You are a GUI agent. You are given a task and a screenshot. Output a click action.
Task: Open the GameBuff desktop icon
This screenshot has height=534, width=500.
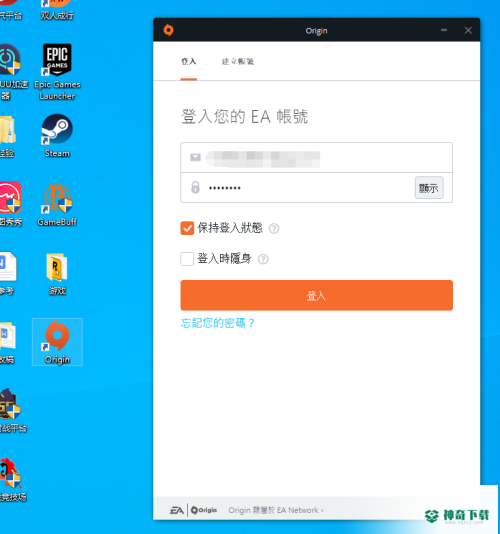(57, 205)
